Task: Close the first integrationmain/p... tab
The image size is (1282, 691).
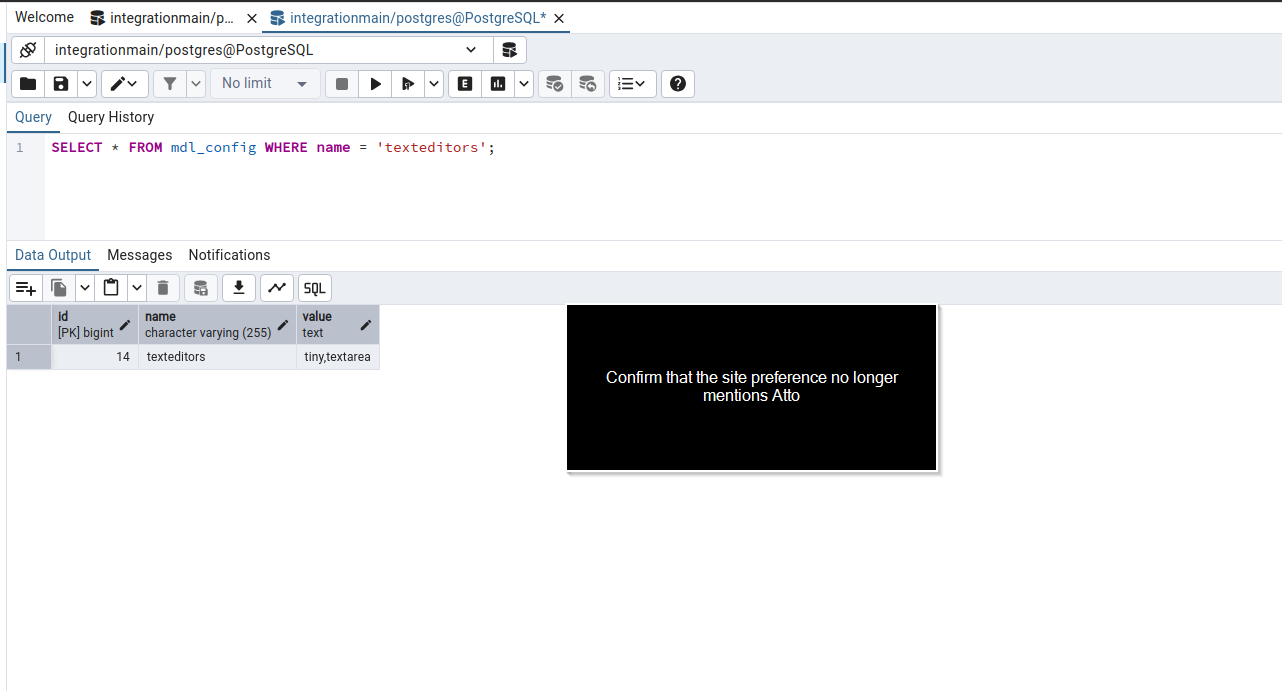Action: pyautogui.click(x=250, y=18)
